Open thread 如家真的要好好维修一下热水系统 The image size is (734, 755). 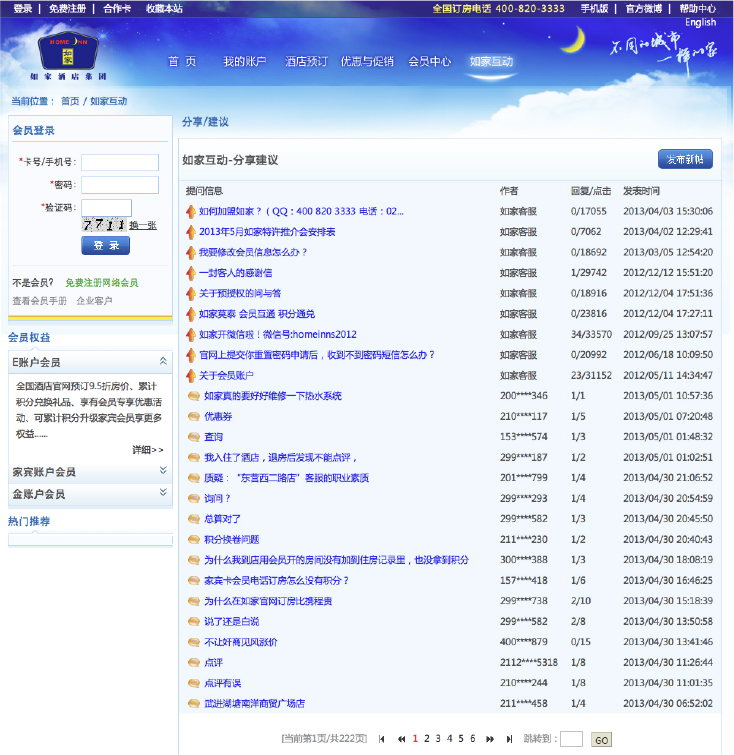pyautogui.click(x=273, y=396)
